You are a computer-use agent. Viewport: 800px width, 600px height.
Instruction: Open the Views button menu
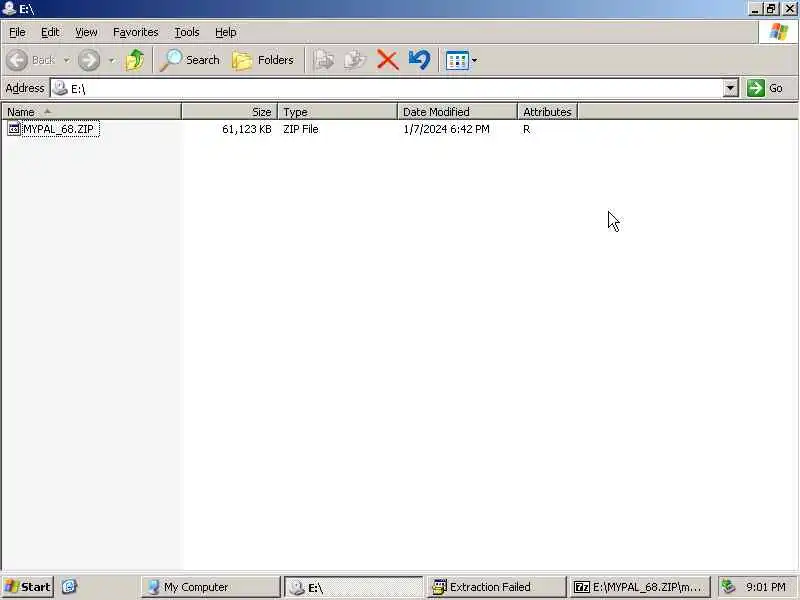pos(461,60)
